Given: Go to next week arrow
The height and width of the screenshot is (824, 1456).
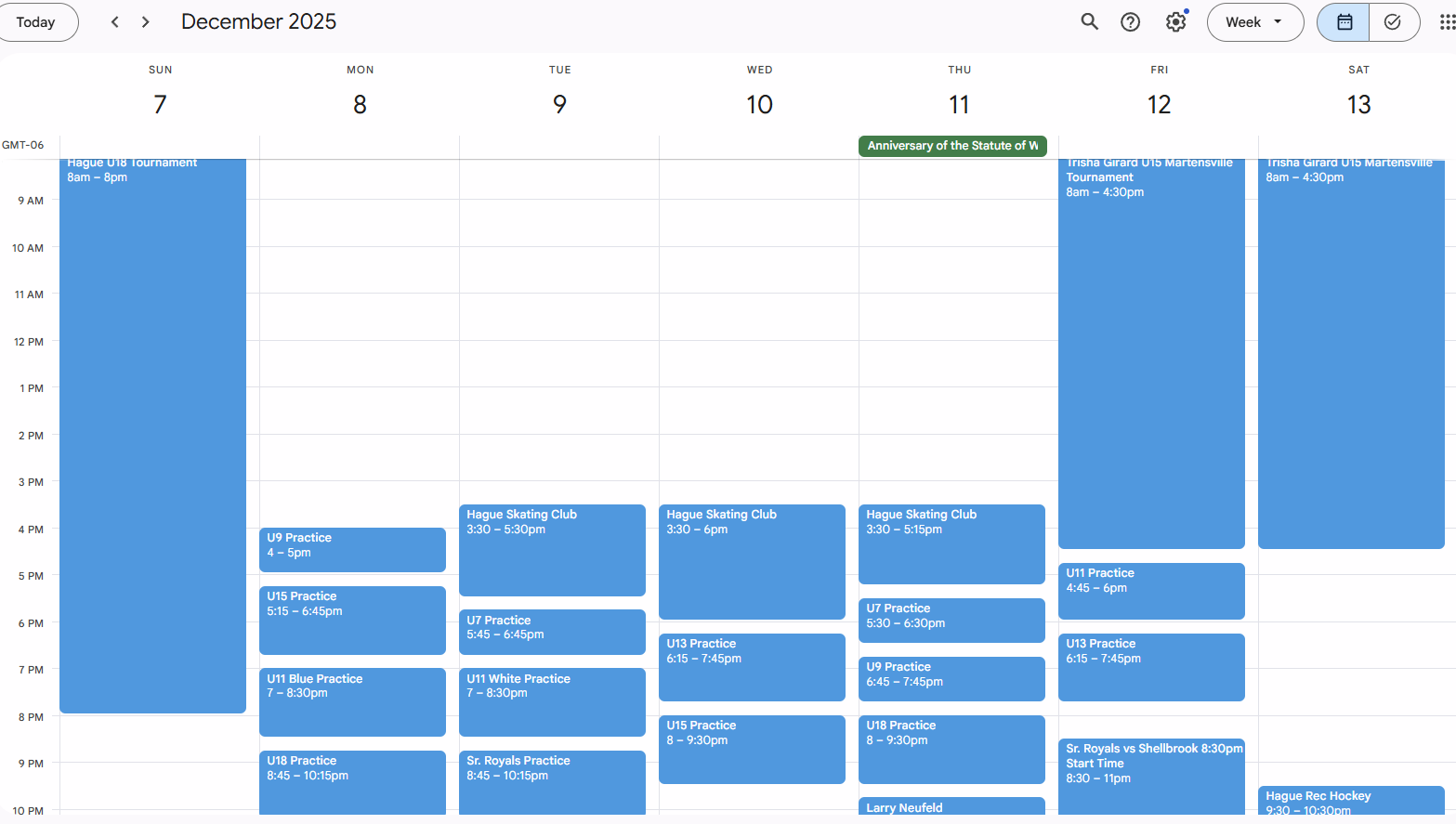Looking at the screenshot, I should pos(146,22).
